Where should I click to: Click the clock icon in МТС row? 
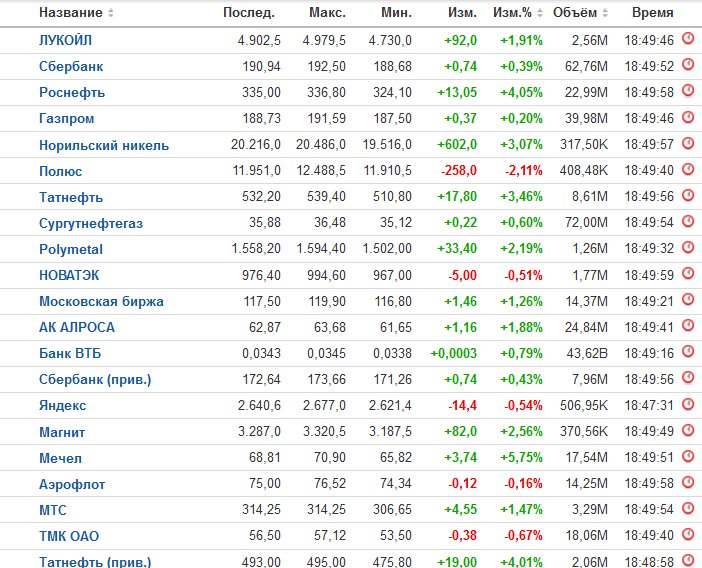tap(688, 508)
